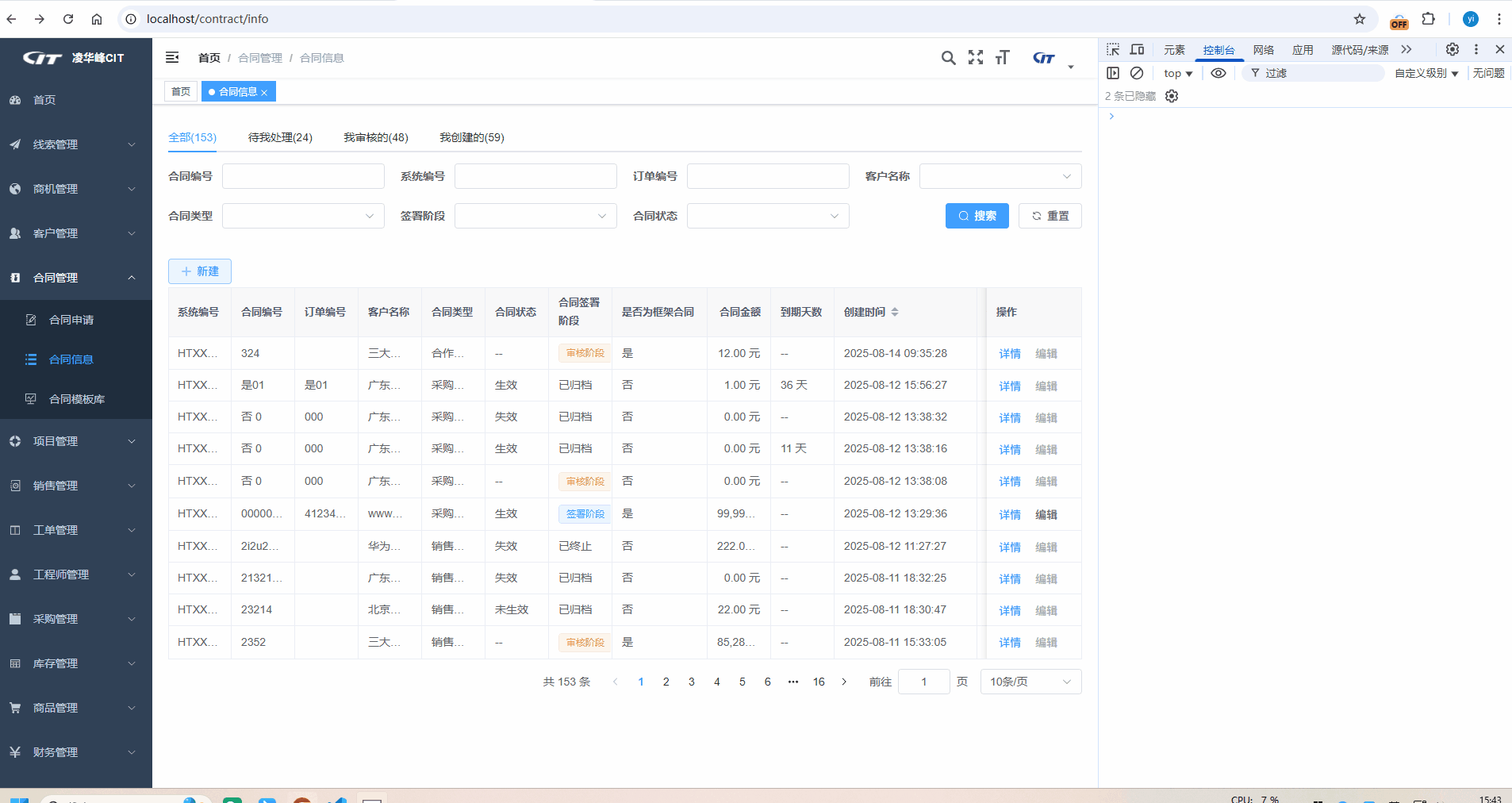Focus the 前往 page number input
Image resolution: width=1512 pixels, height=803 pixels.
[x=923, y=682]
